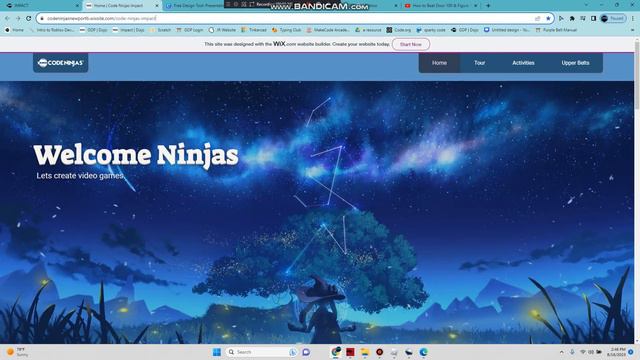The height and width of the screenshot is (360, 640).
Task: Click the Welcome Ninjas heading
Action: [x=136, y=155]
